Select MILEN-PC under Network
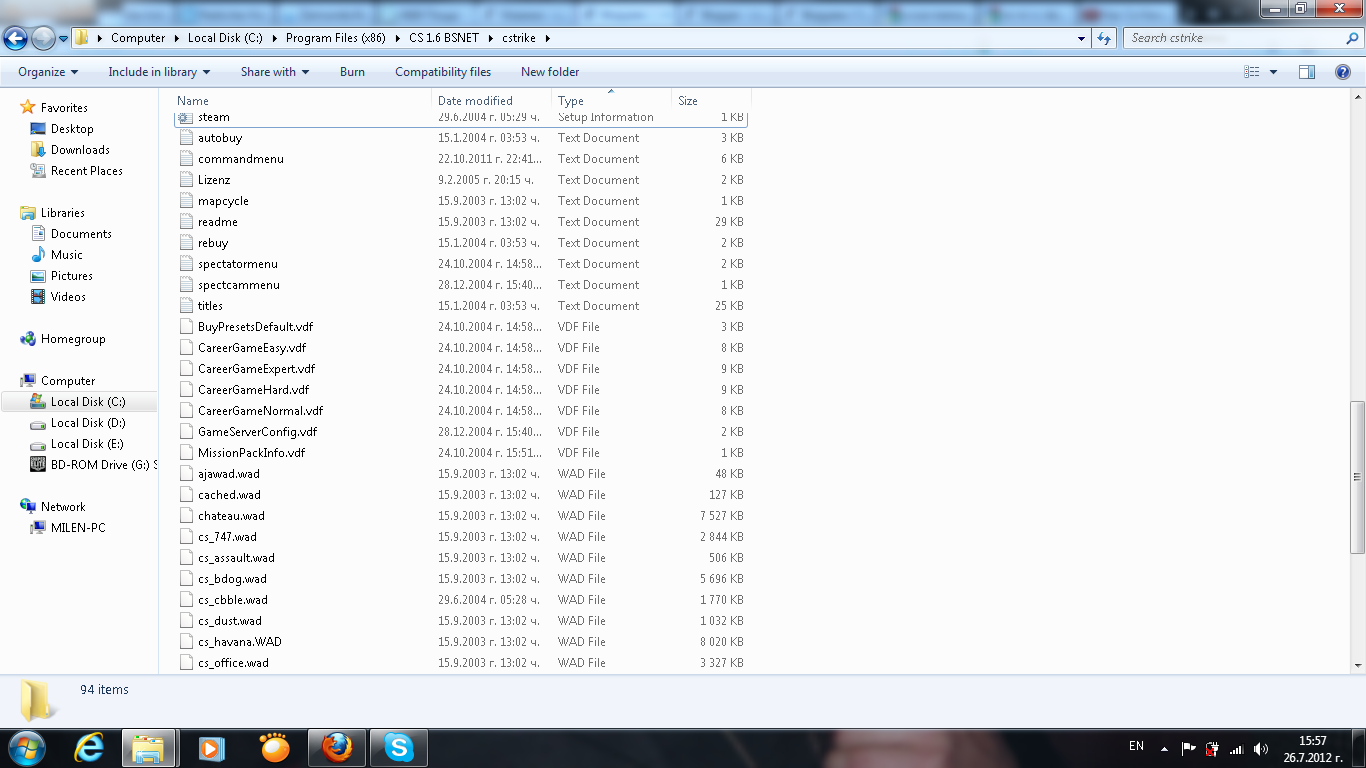 pyautogui.click(x=78, y=528)
